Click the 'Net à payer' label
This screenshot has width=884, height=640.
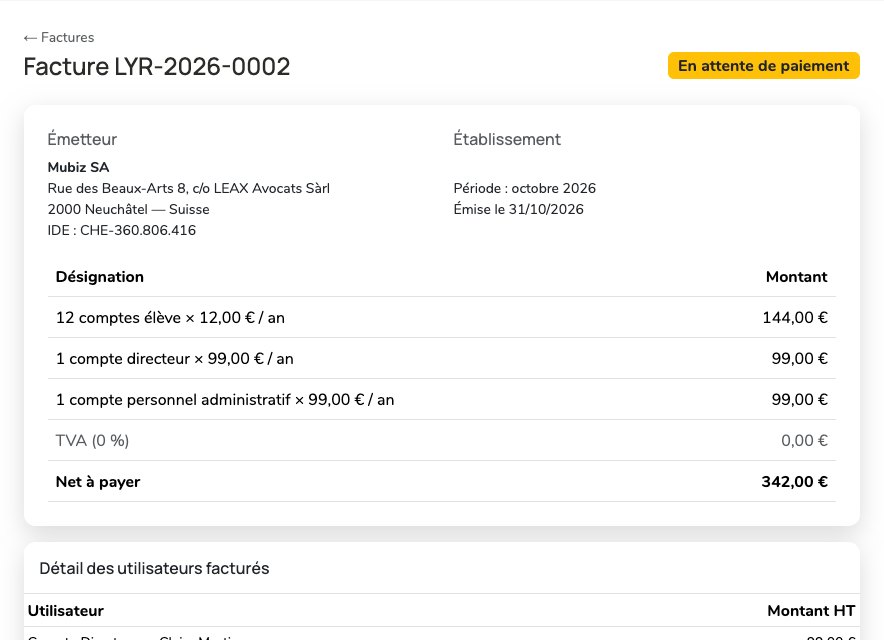pyautogui.click(x=98, y=482)
